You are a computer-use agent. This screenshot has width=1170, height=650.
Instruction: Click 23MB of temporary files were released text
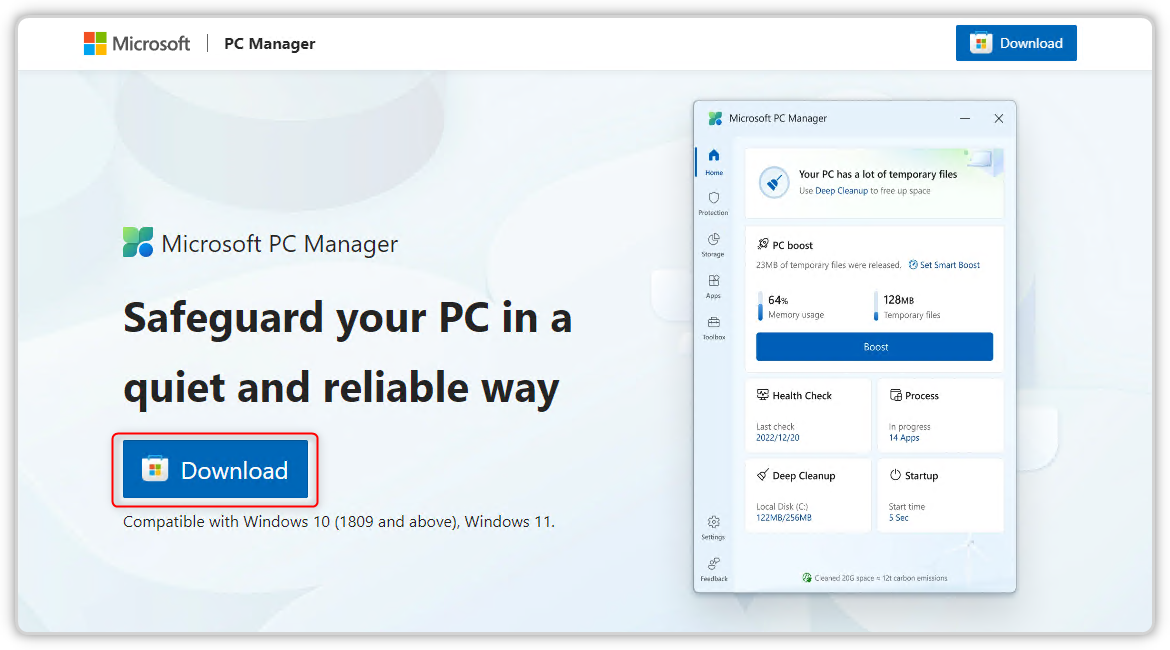(x=828, y=265)
